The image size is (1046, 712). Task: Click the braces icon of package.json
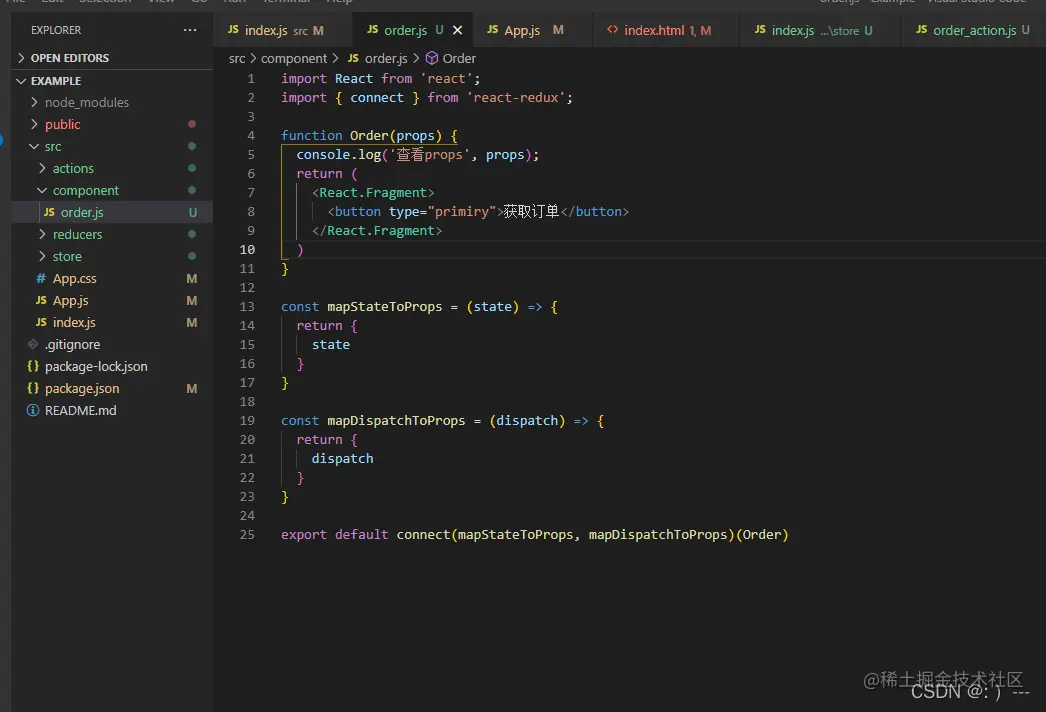(x=33, y=388)
